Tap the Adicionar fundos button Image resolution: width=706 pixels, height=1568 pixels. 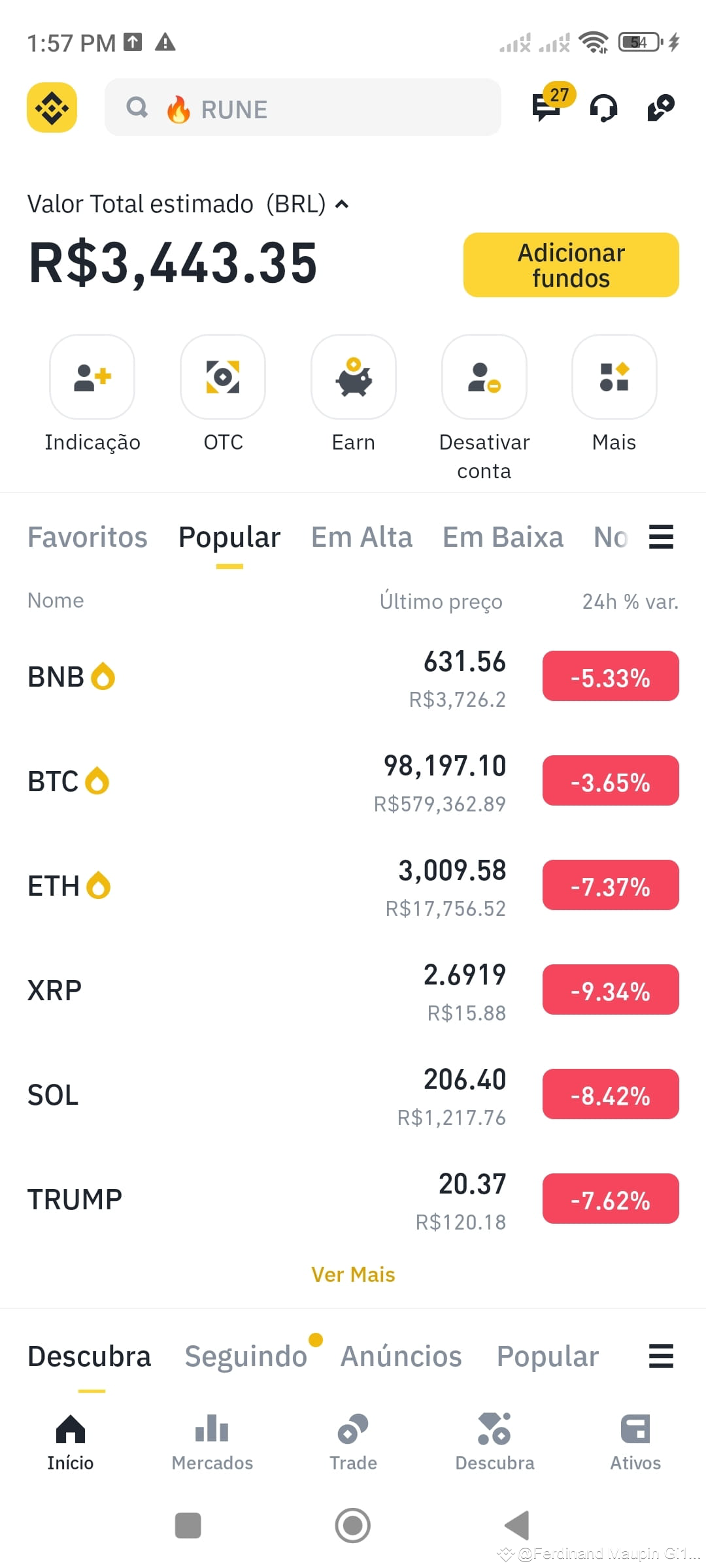click(x=571, y=265)
